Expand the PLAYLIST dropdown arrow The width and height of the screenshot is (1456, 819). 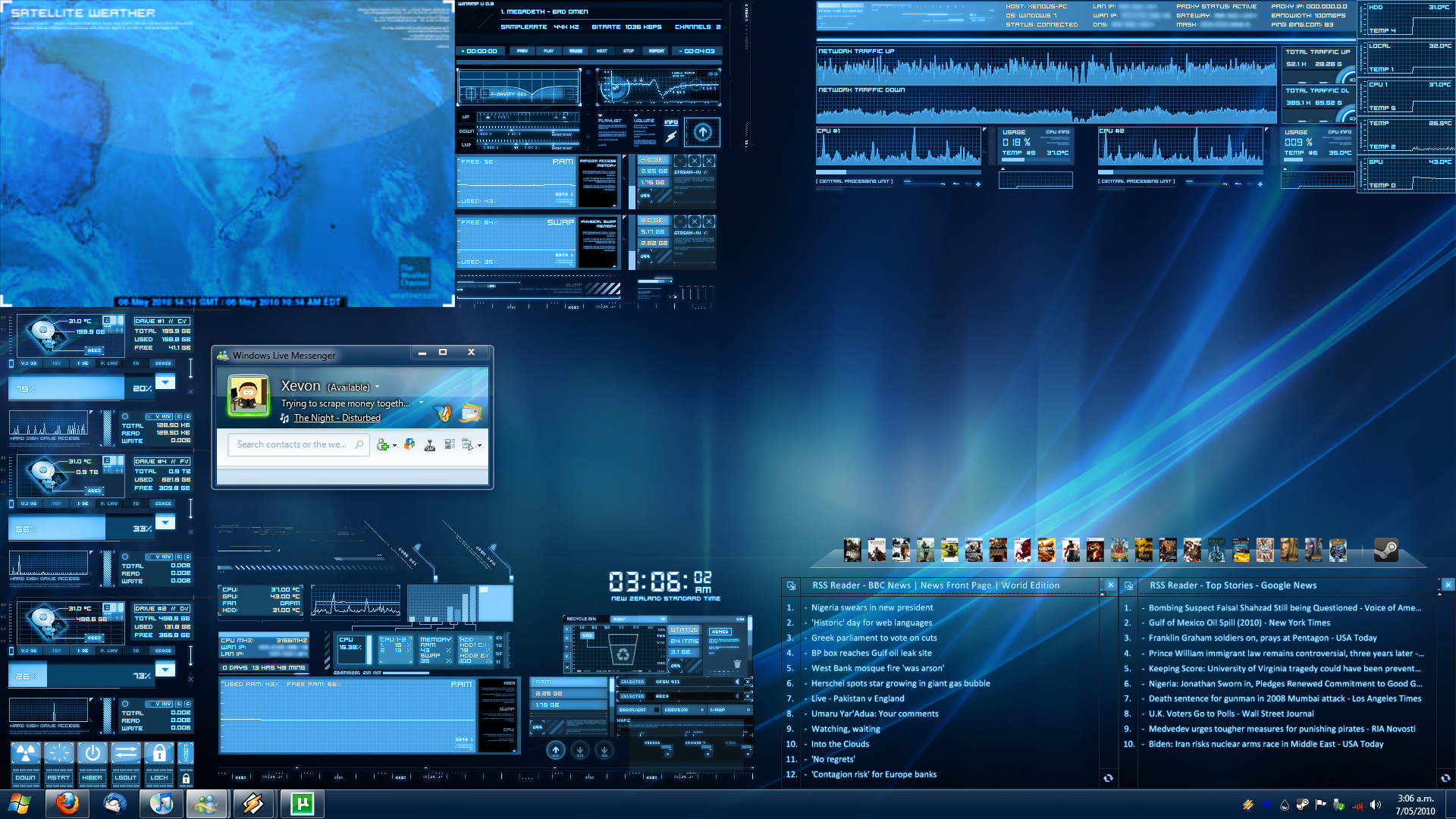click(600, 116)
